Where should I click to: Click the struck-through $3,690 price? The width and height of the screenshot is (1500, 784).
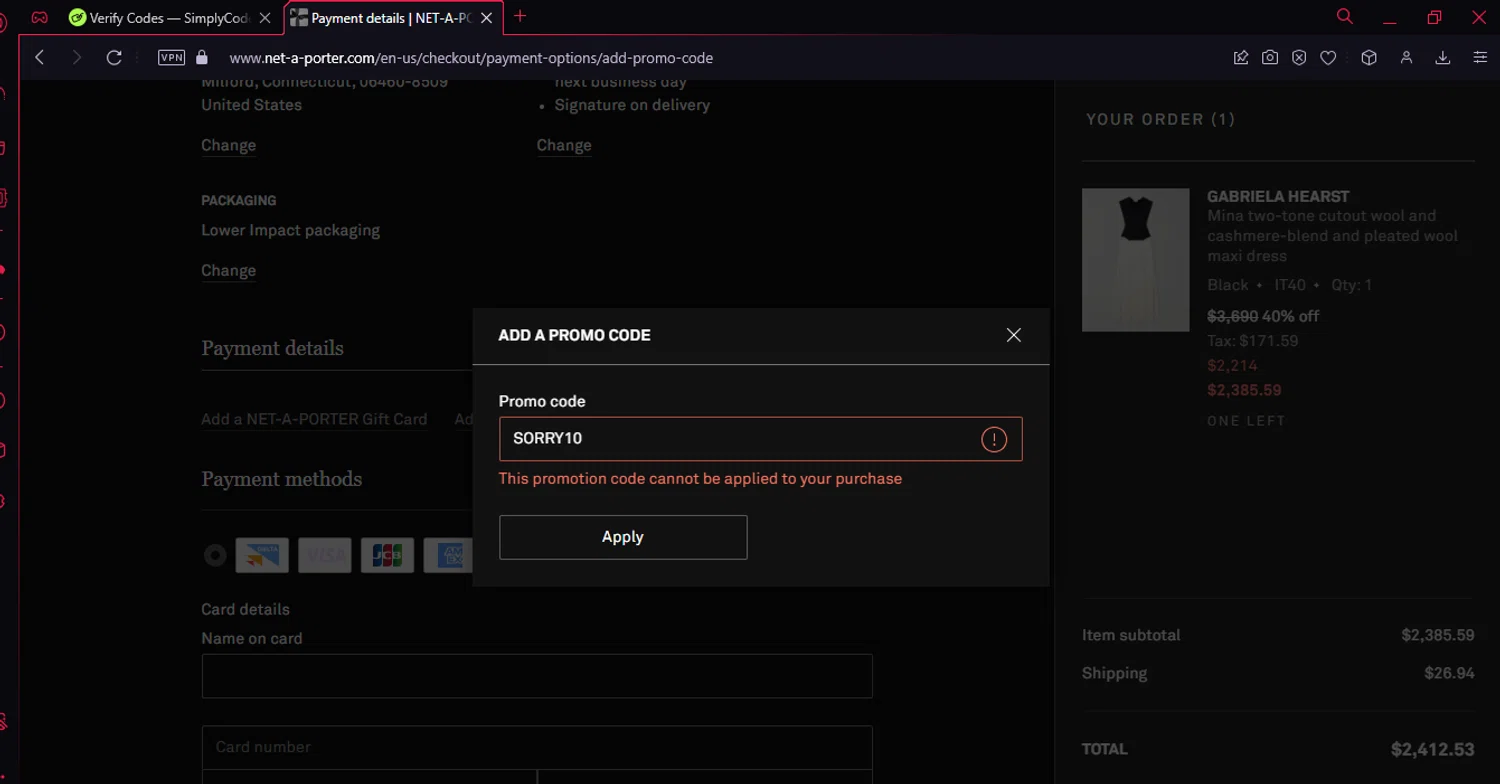tap(1232, 316)
